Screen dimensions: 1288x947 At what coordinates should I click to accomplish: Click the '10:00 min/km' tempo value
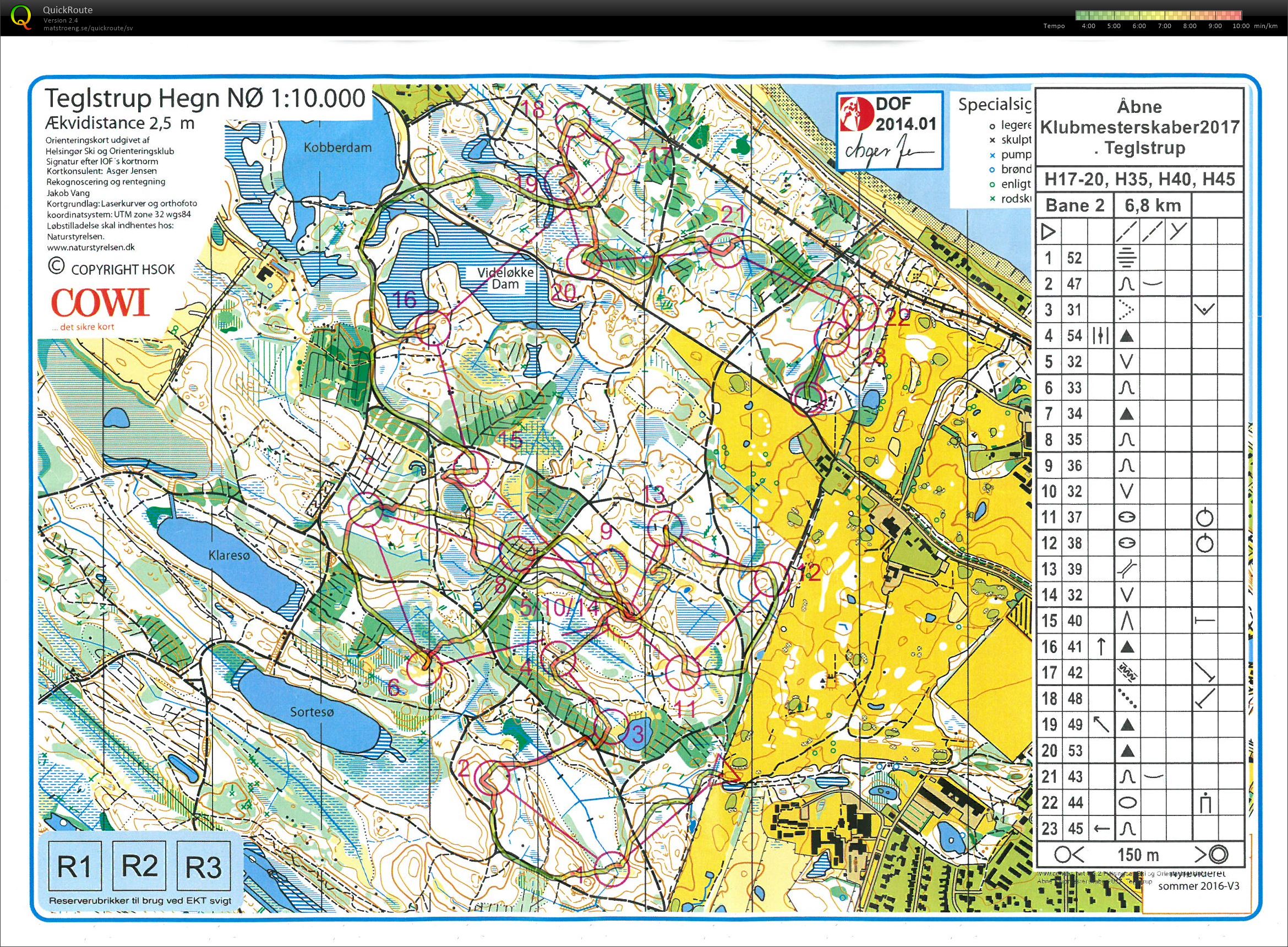[1255, 26]
